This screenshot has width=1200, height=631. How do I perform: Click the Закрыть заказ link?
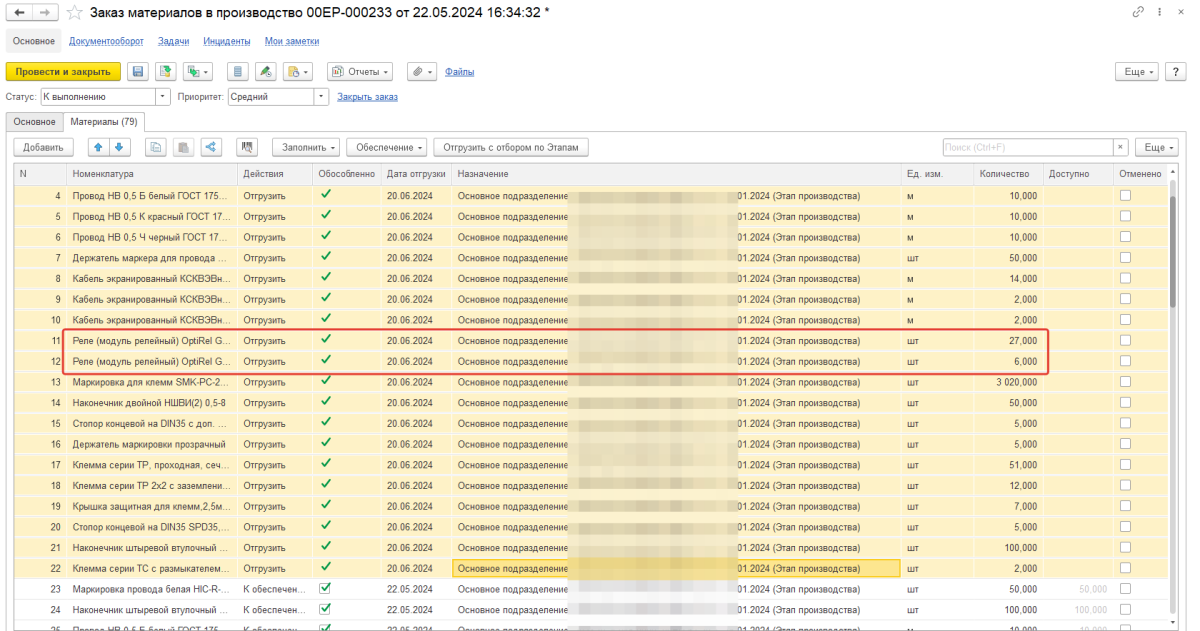[367, 97]
